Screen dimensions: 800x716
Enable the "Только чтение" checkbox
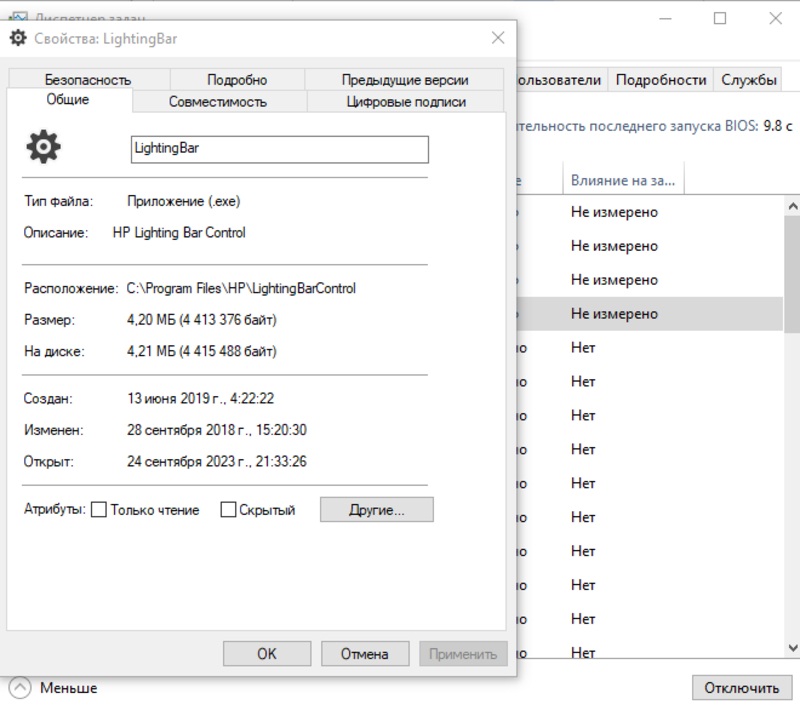99,510
